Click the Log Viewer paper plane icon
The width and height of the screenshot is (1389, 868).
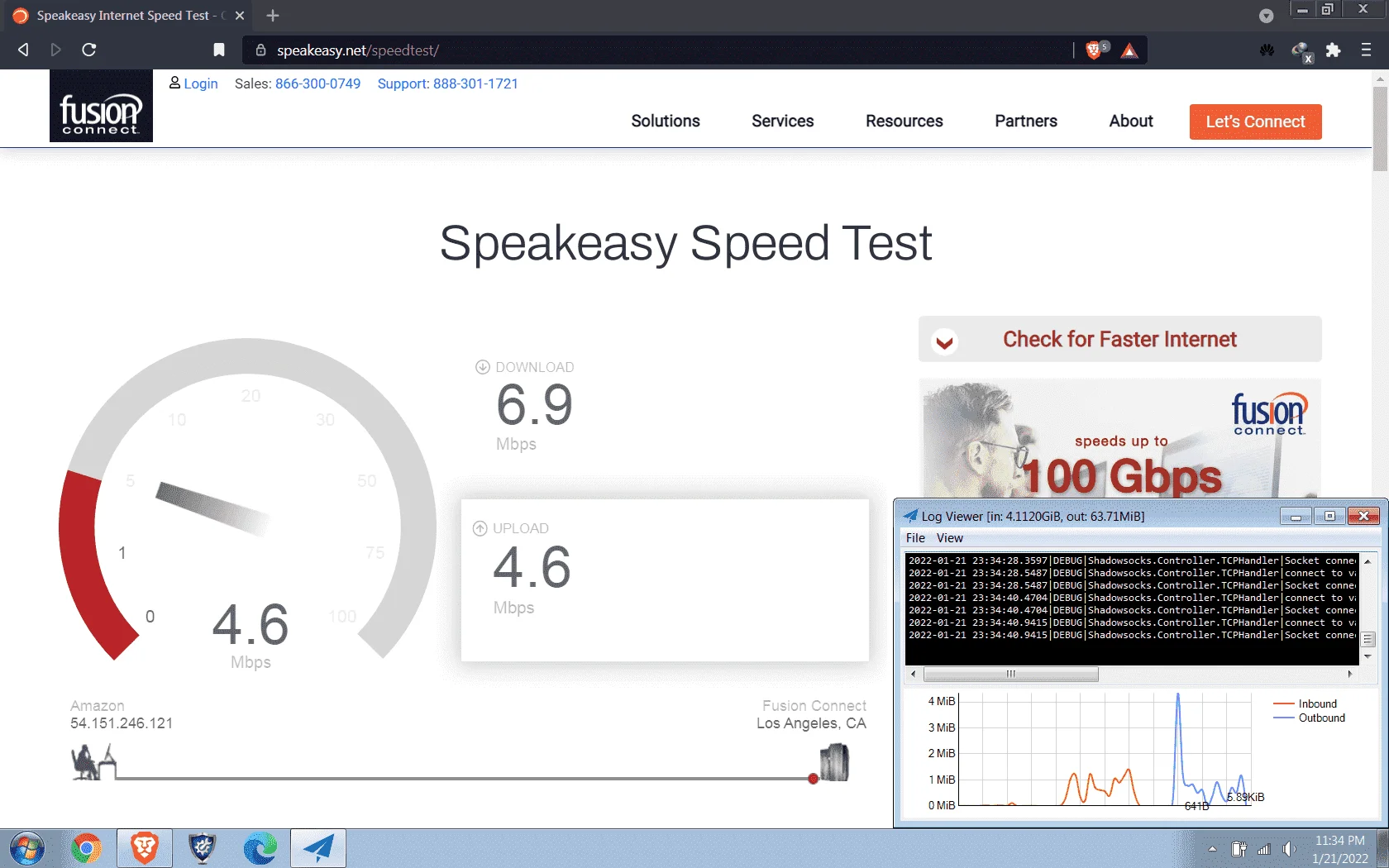(x=910, y=516)
